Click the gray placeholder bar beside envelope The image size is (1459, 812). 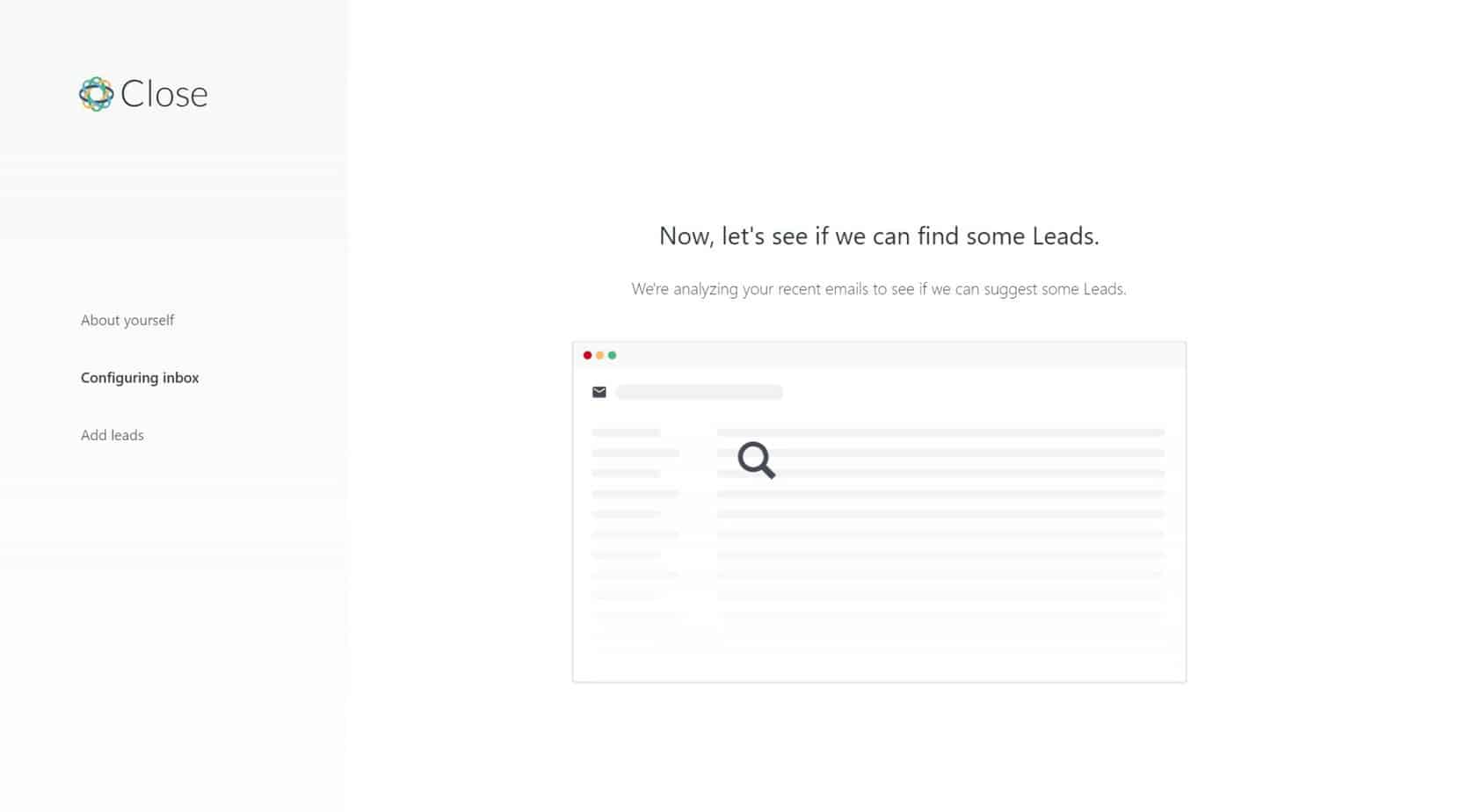(700, 392)
